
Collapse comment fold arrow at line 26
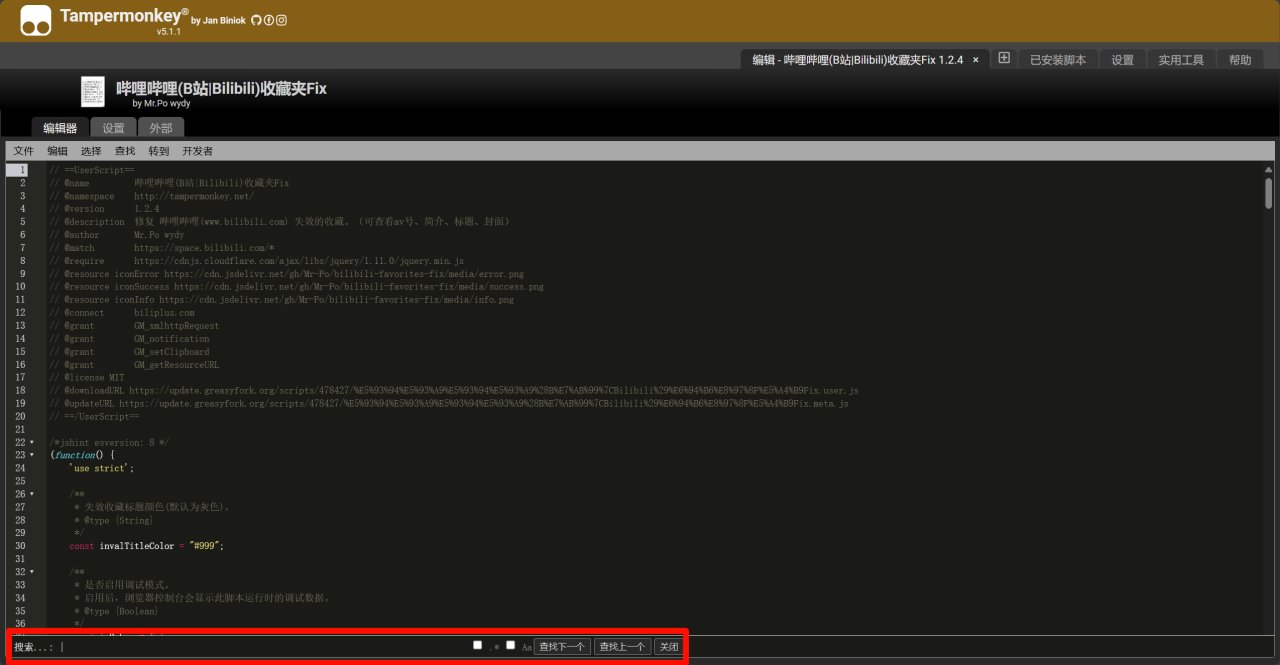[32, 494]
